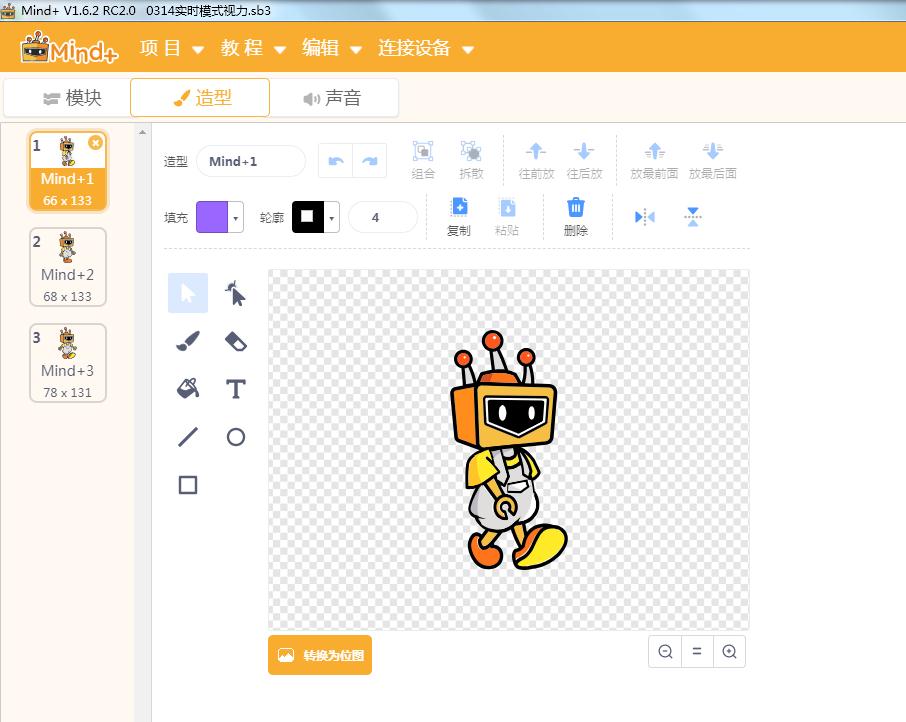This screenshot has height=722, width=906.
Task: Click the Delete (删除) trash icon
Action: [575, 207]
